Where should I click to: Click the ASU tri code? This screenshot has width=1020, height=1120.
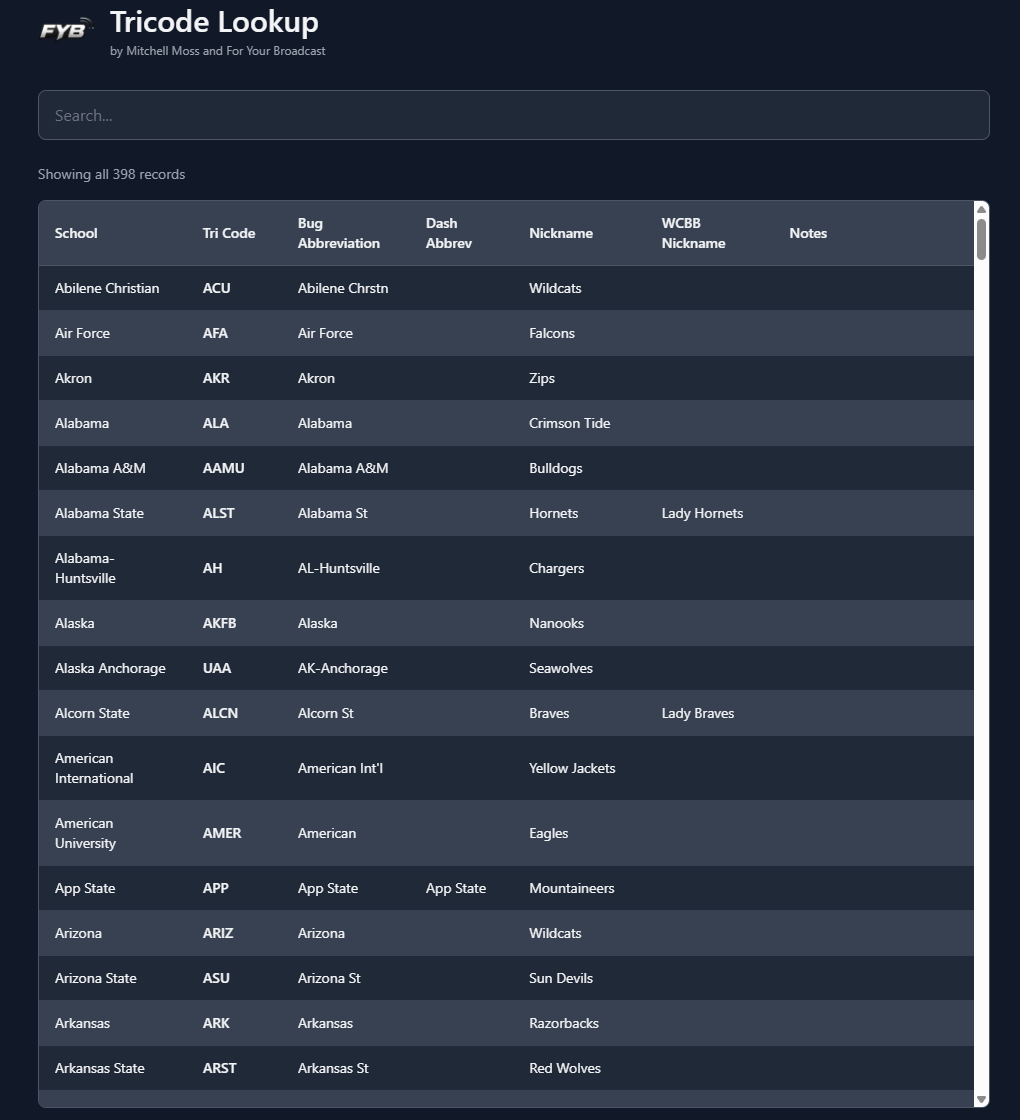click(x=216, y=978)
